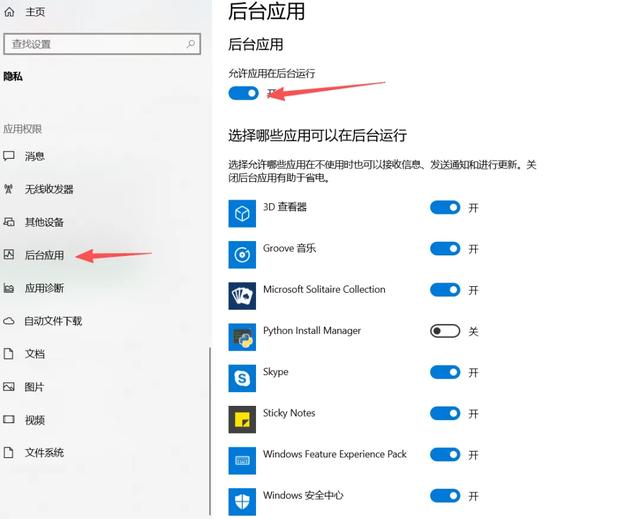Viewport: 640px width, 519px height.
Task: Select 其他设备 in sidebar
Action: pos(44,222)
